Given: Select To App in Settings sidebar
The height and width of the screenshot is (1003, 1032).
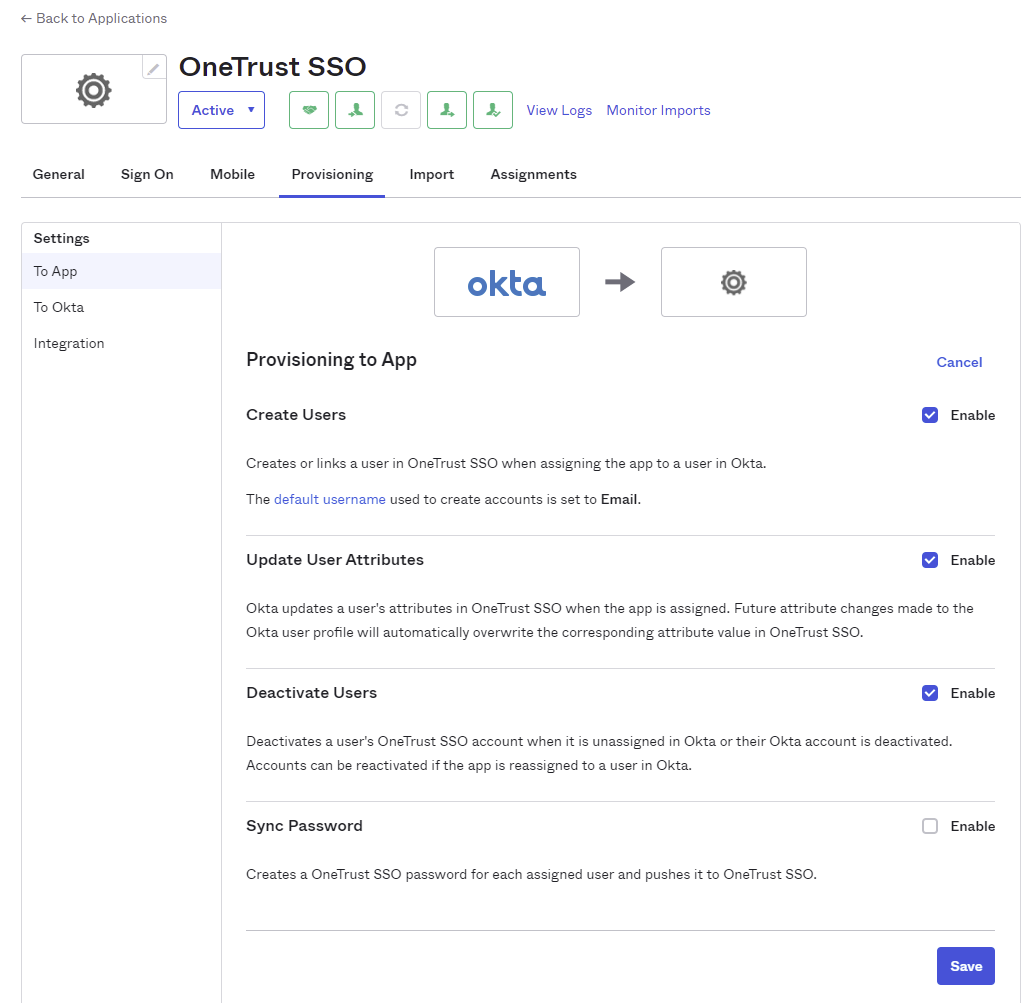Looking at the screenshot, I should pyautogui.click(x=121, y=271).
